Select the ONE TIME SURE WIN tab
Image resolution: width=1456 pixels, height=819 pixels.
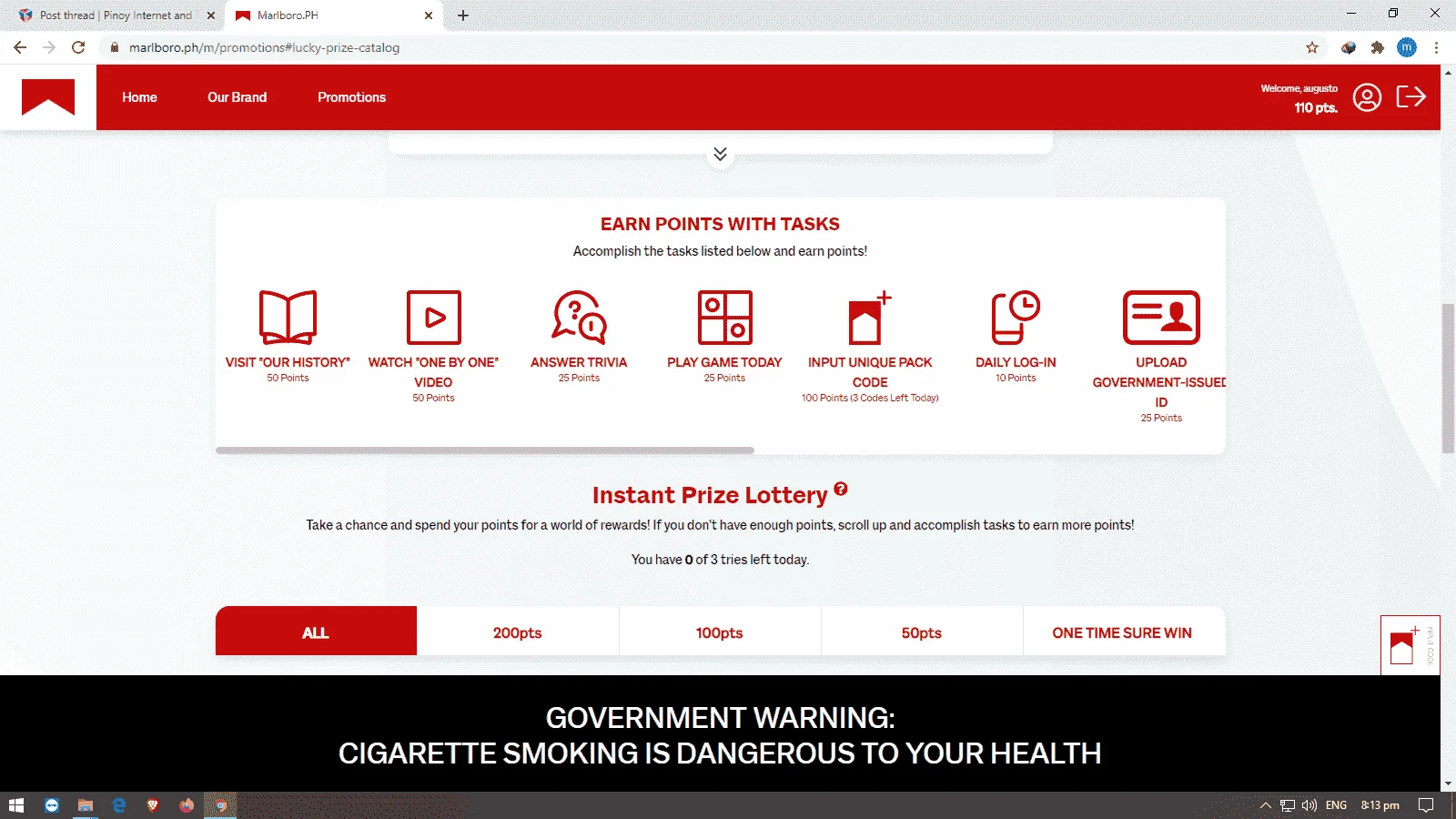click(x=1124, y=632)
